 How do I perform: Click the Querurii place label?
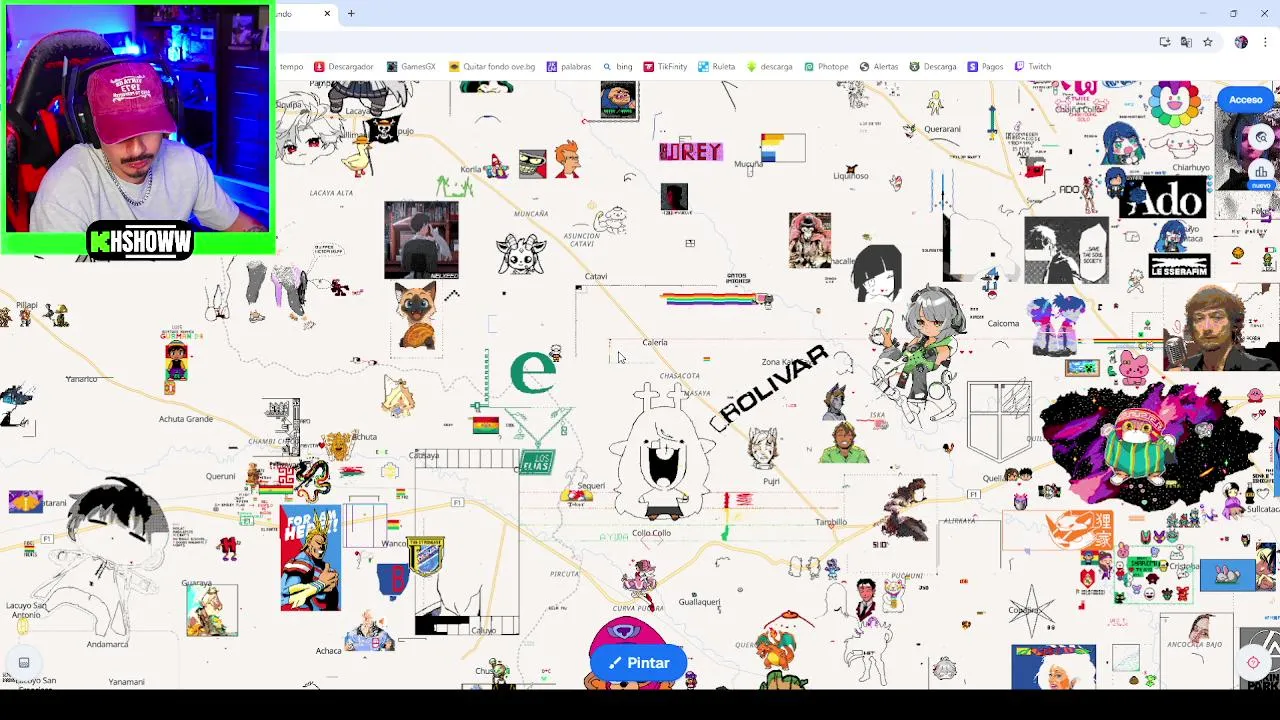pyautogui.click(x=220, y=476)
